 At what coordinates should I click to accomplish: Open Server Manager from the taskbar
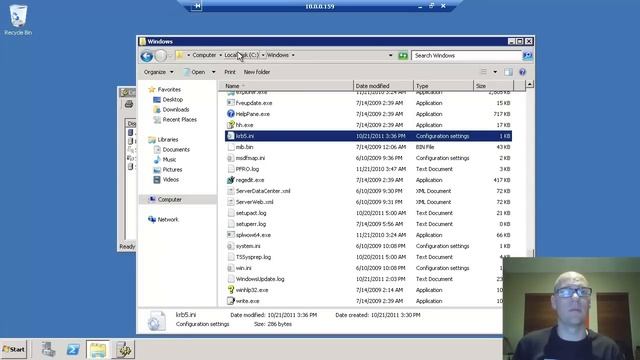[48, 349]
